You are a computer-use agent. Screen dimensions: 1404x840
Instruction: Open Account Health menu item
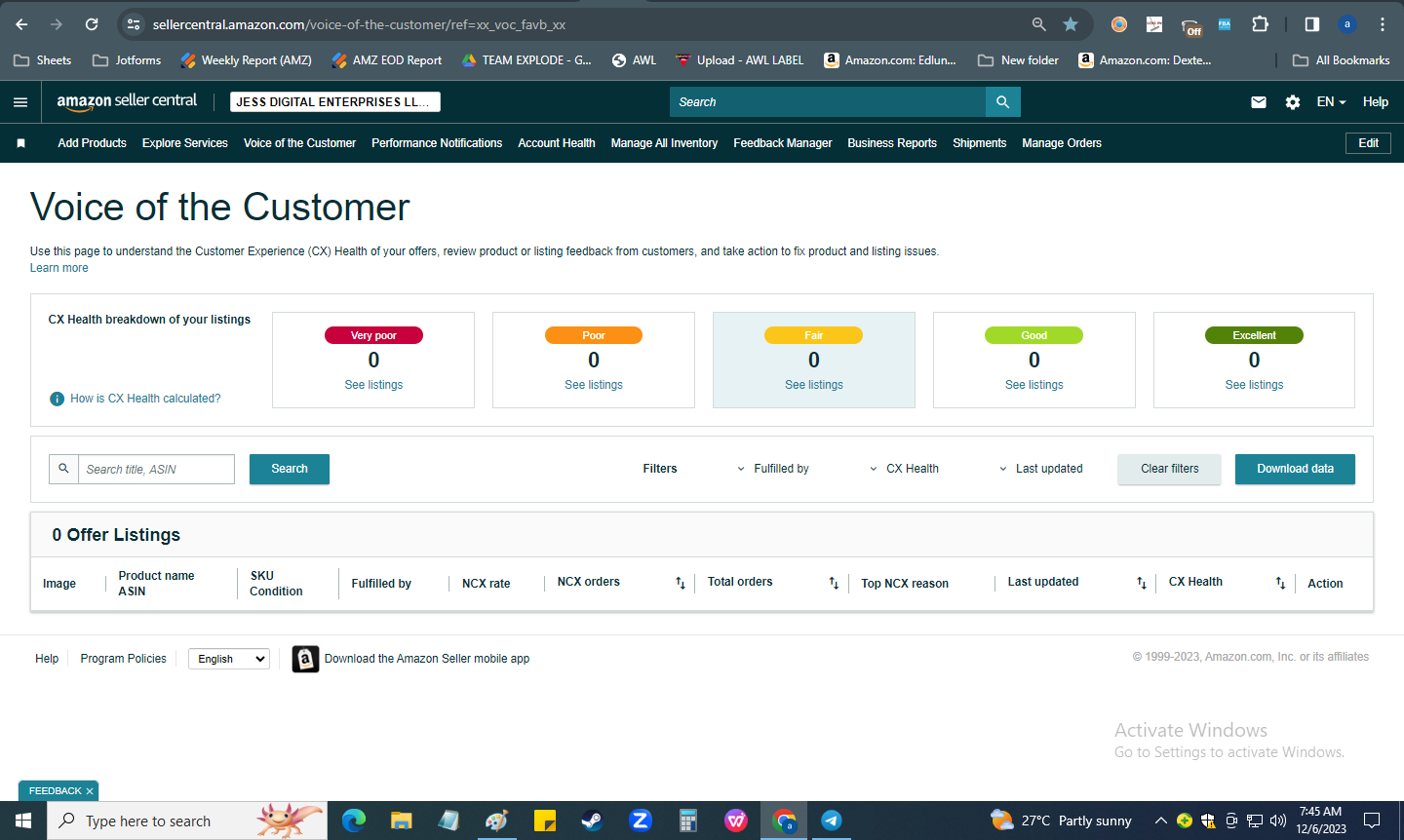click(x=557, y=143)
